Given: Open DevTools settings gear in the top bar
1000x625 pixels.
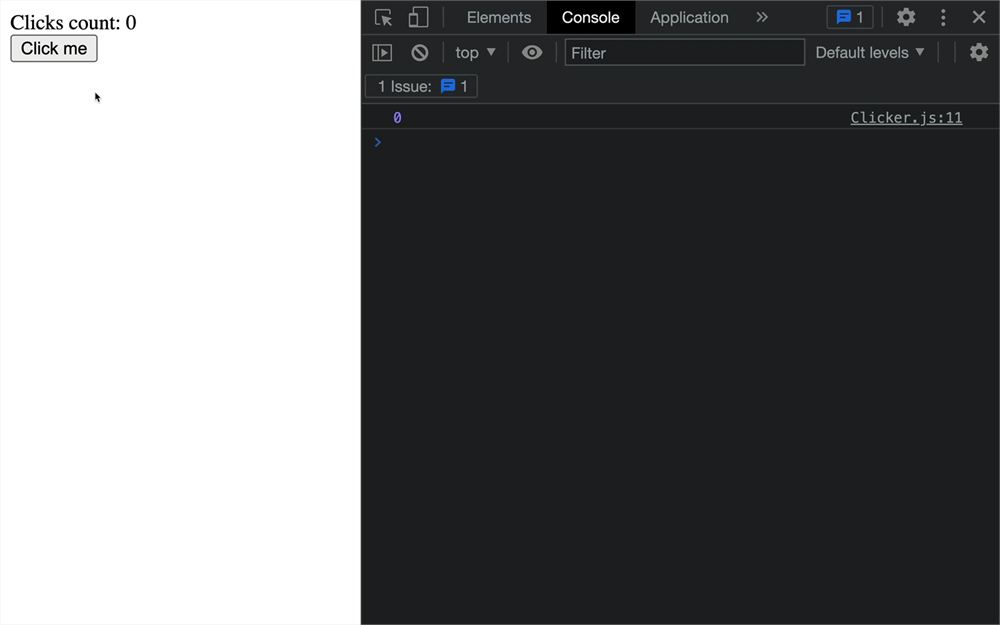Looking at the screenshot, I should click(x=906, y=17).
